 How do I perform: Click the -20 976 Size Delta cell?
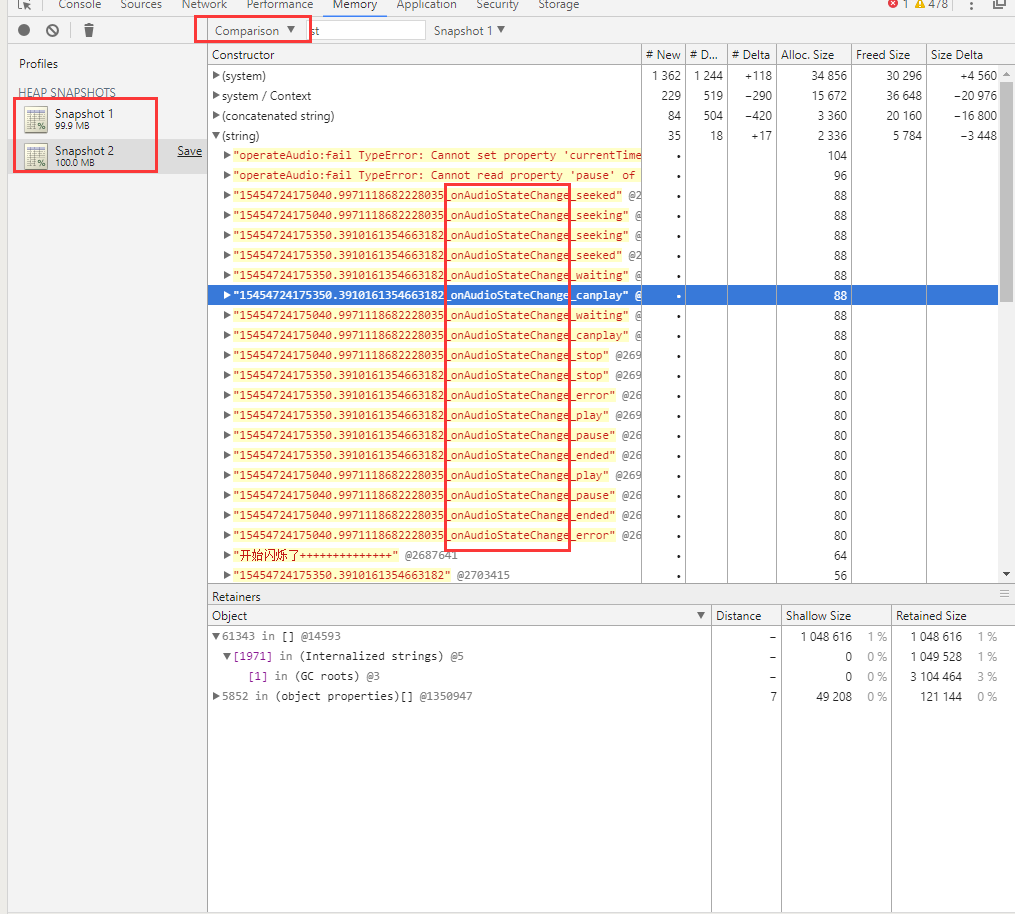[x=975, y=96]
